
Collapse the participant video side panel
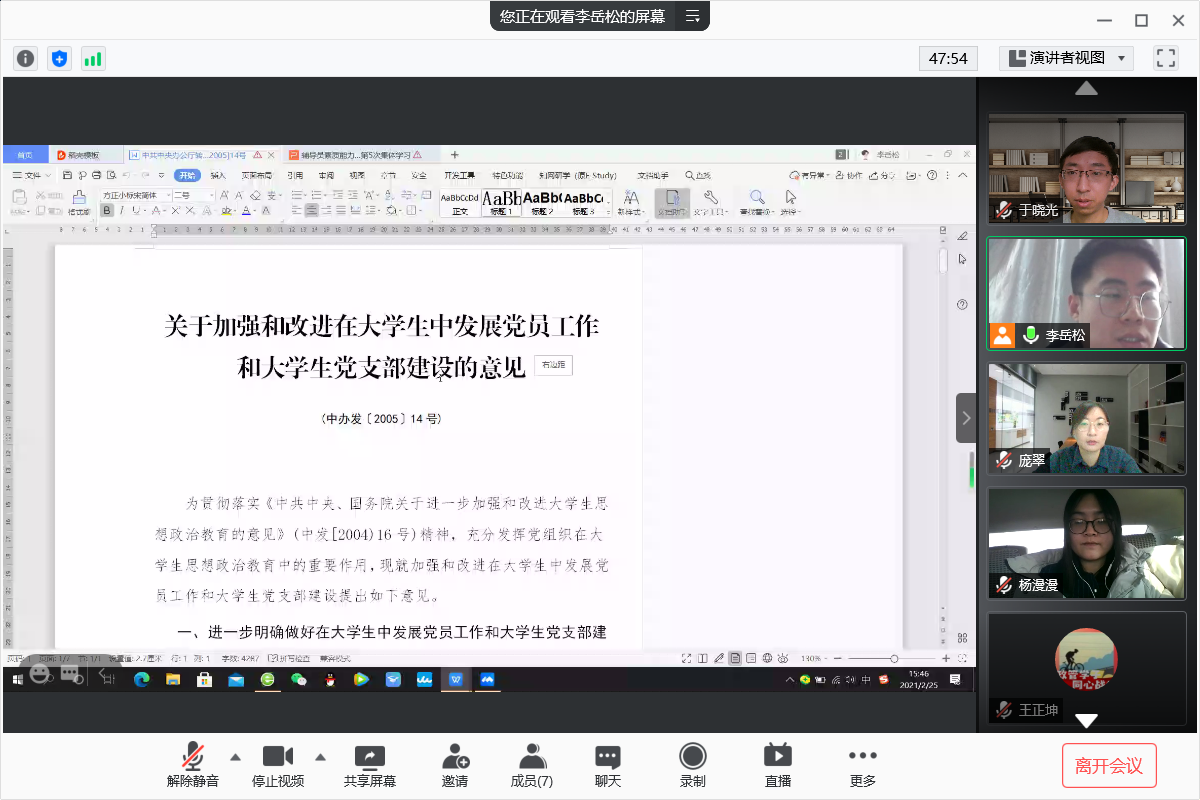(966, 418)
